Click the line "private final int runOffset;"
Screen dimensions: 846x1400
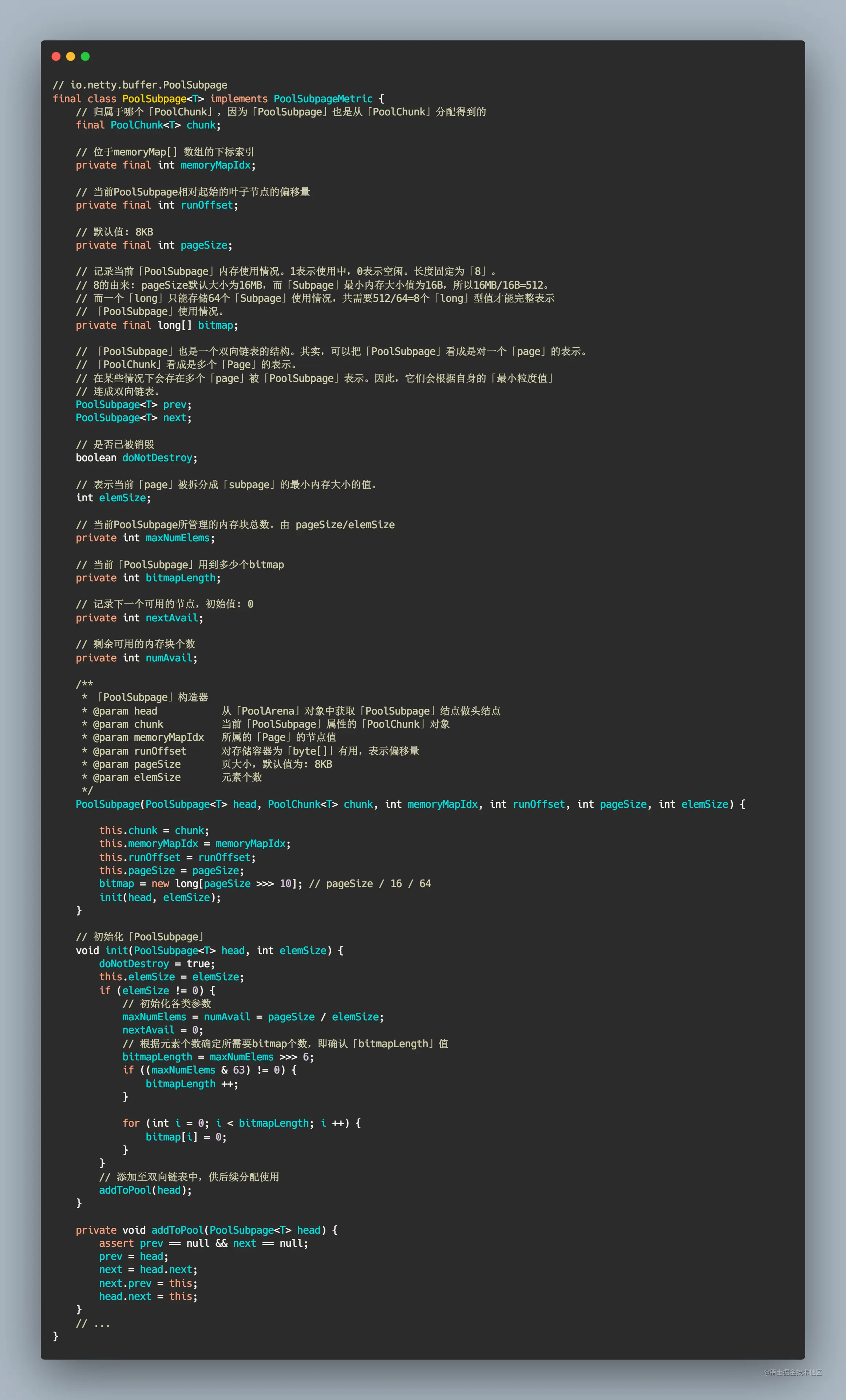[x=157, y=205]
